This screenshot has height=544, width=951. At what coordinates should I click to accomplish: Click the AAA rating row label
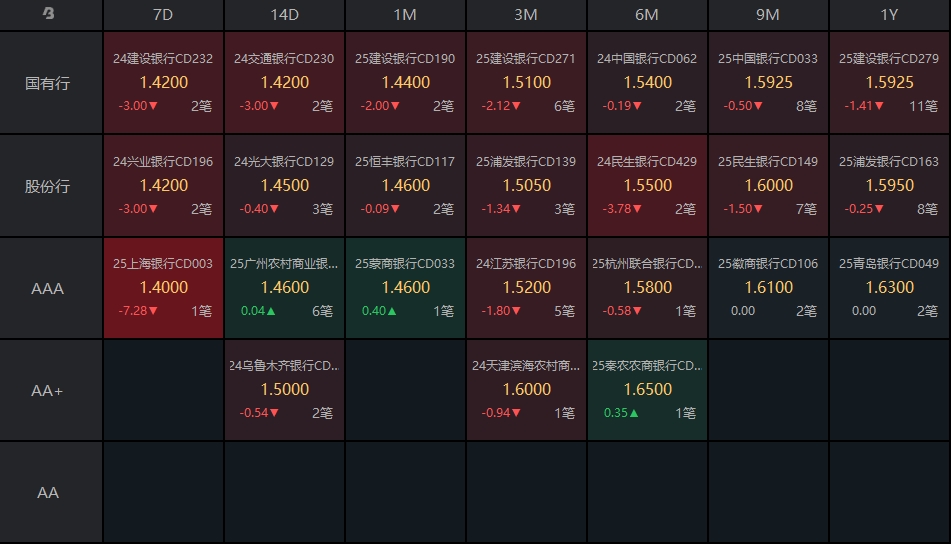51,288
